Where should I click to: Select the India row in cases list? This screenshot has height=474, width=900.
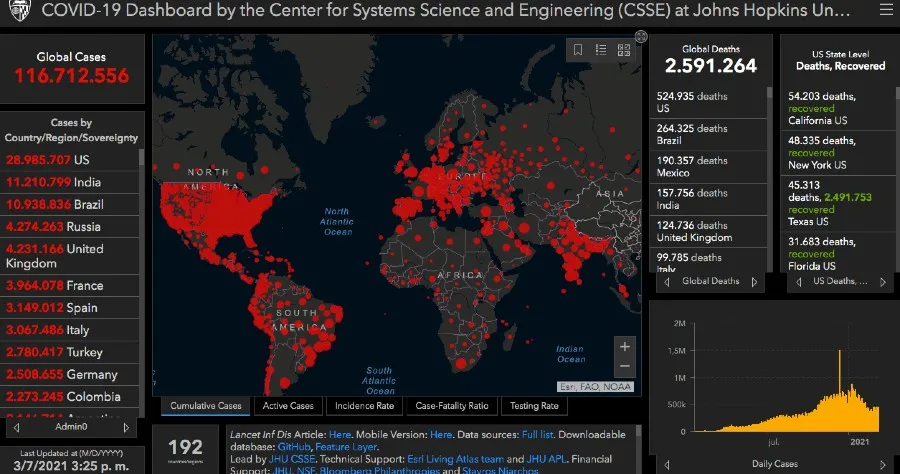coord(72,182)
